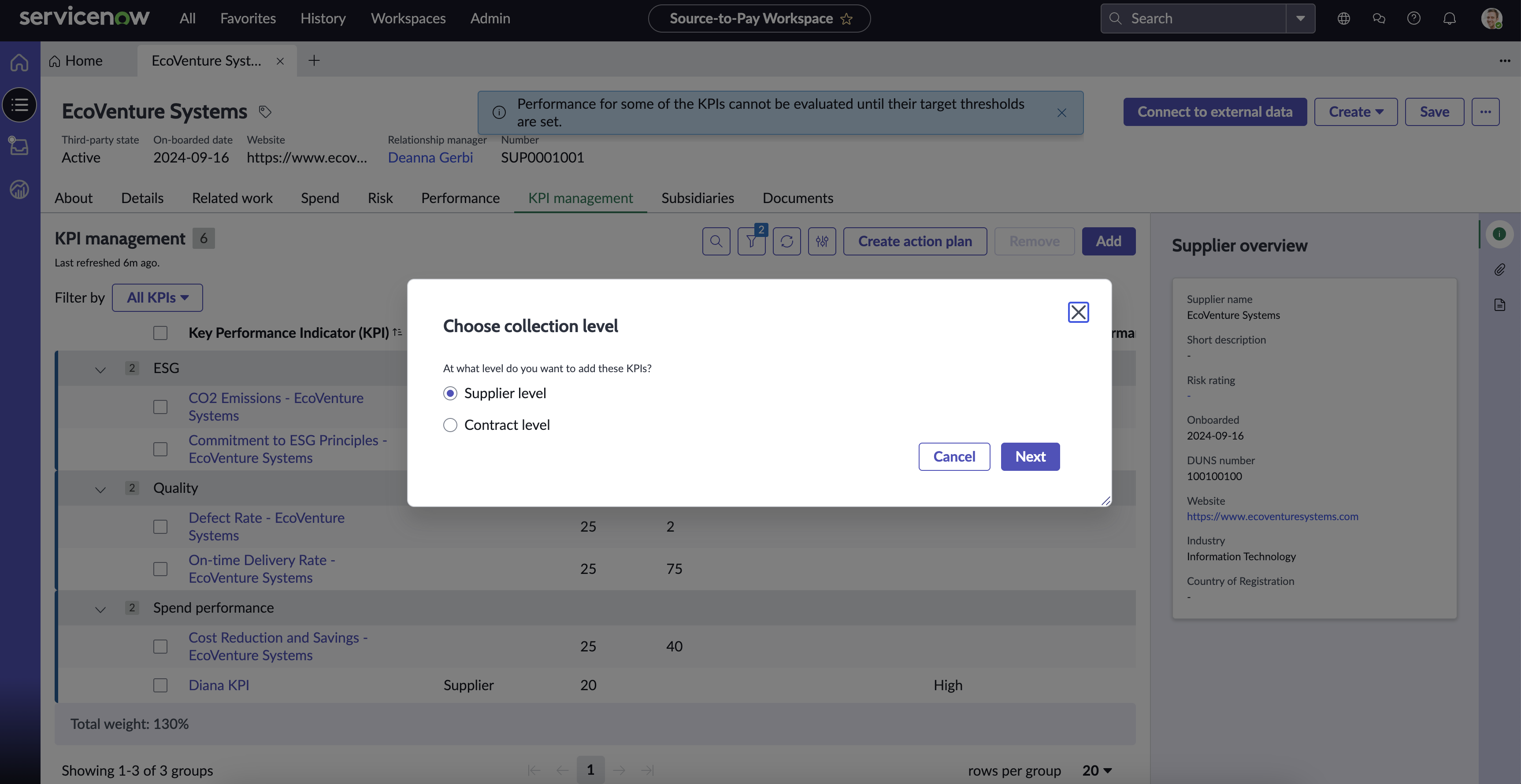Open the document icon in right rail
1521x784 pixels.
[x=1499, y=305]
